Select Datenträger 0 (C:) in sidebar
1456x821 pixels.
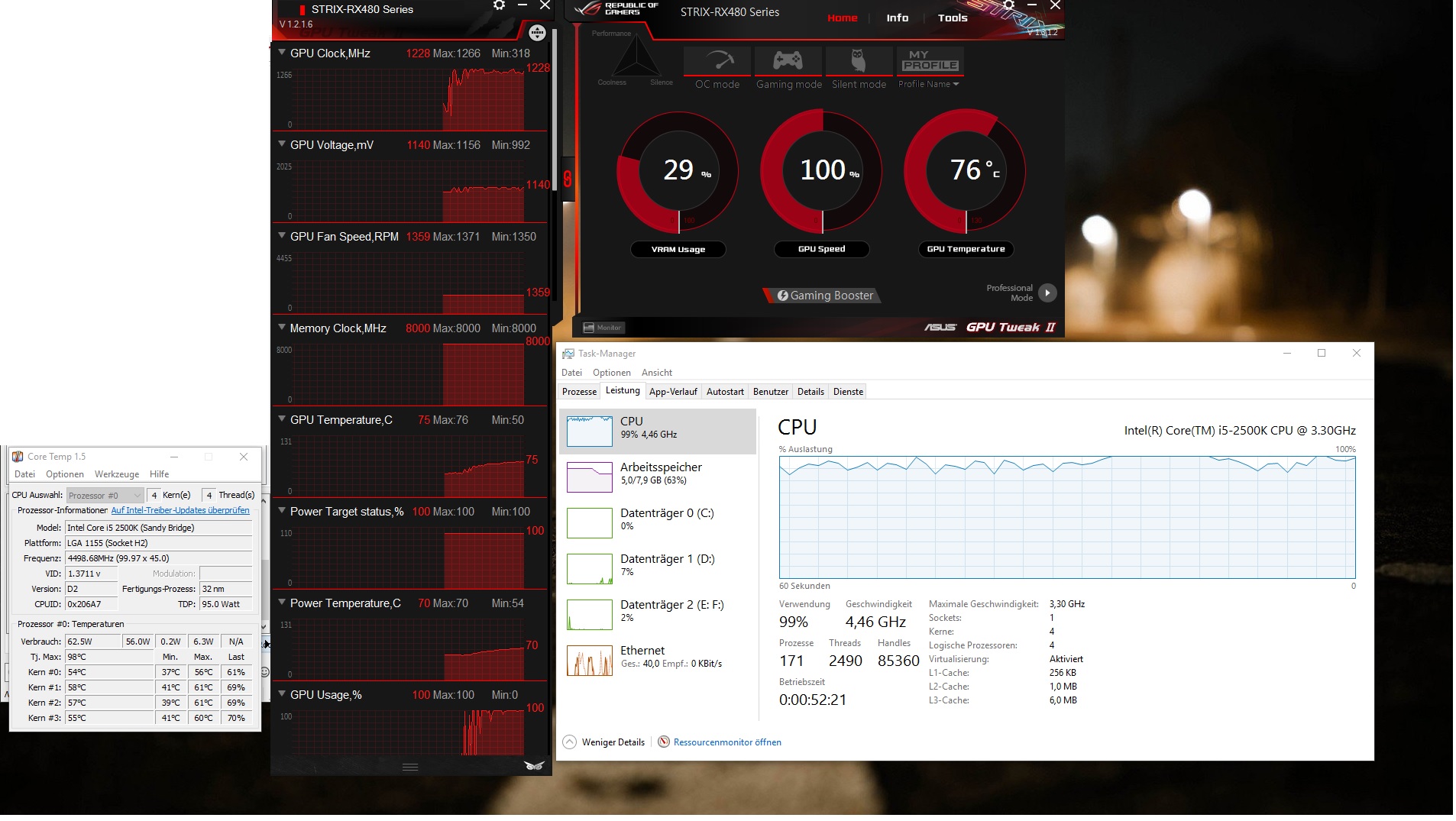658,523
